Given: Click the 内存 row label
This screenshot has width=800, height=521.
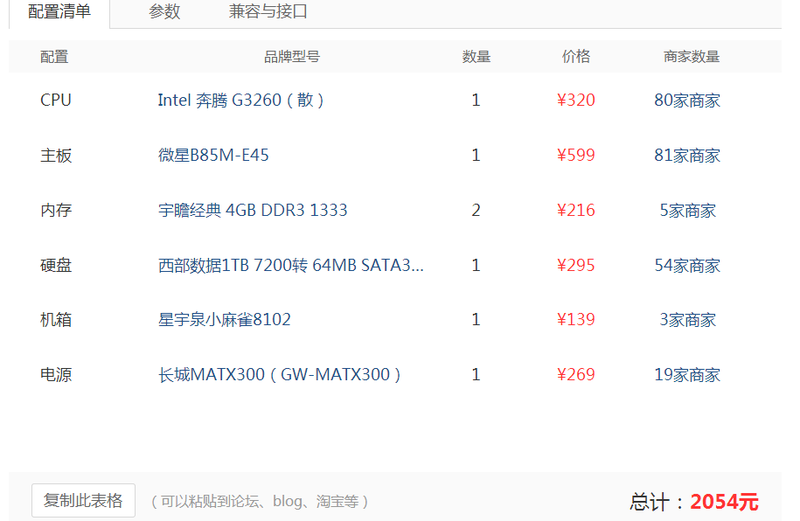Looking at the screenshot, I should point(56,210).
